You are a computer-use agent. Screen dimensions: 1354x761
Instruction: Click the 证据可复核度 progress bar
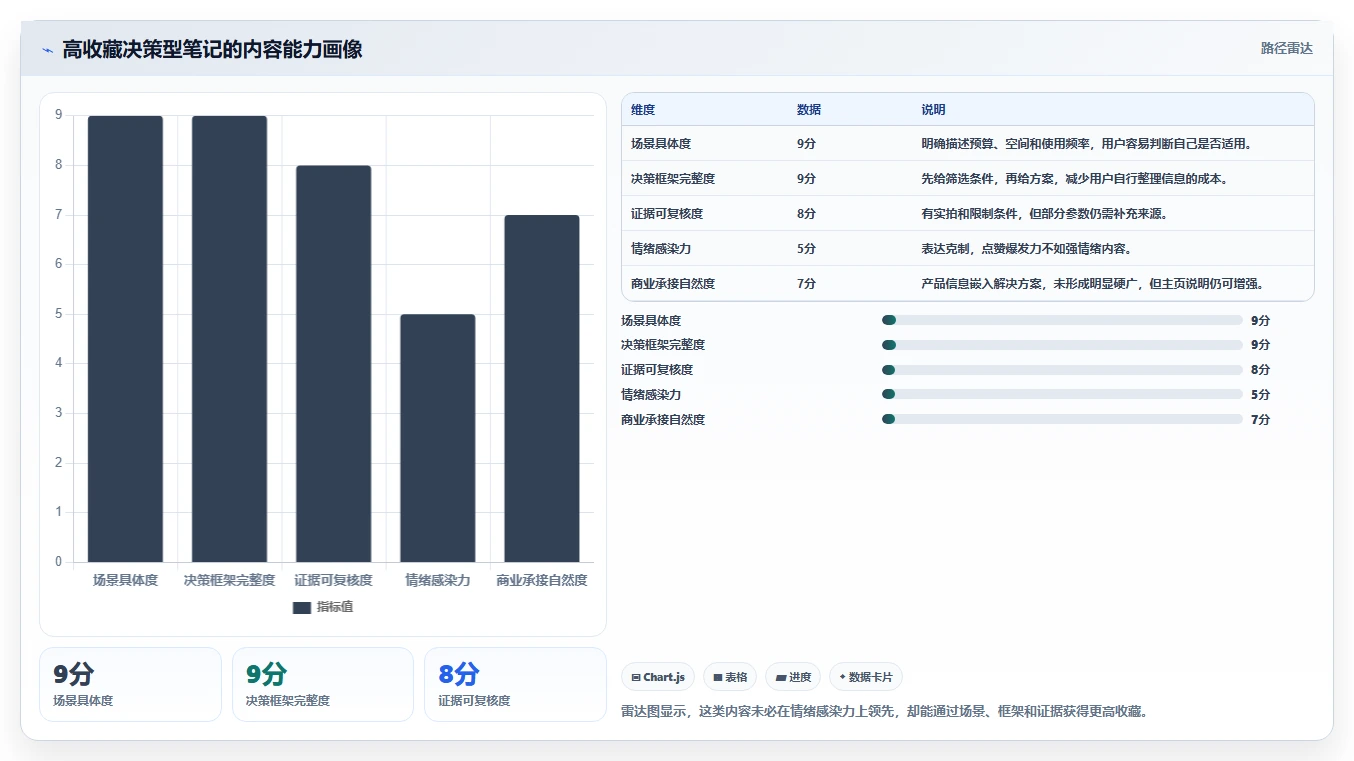coord(1062,370)
